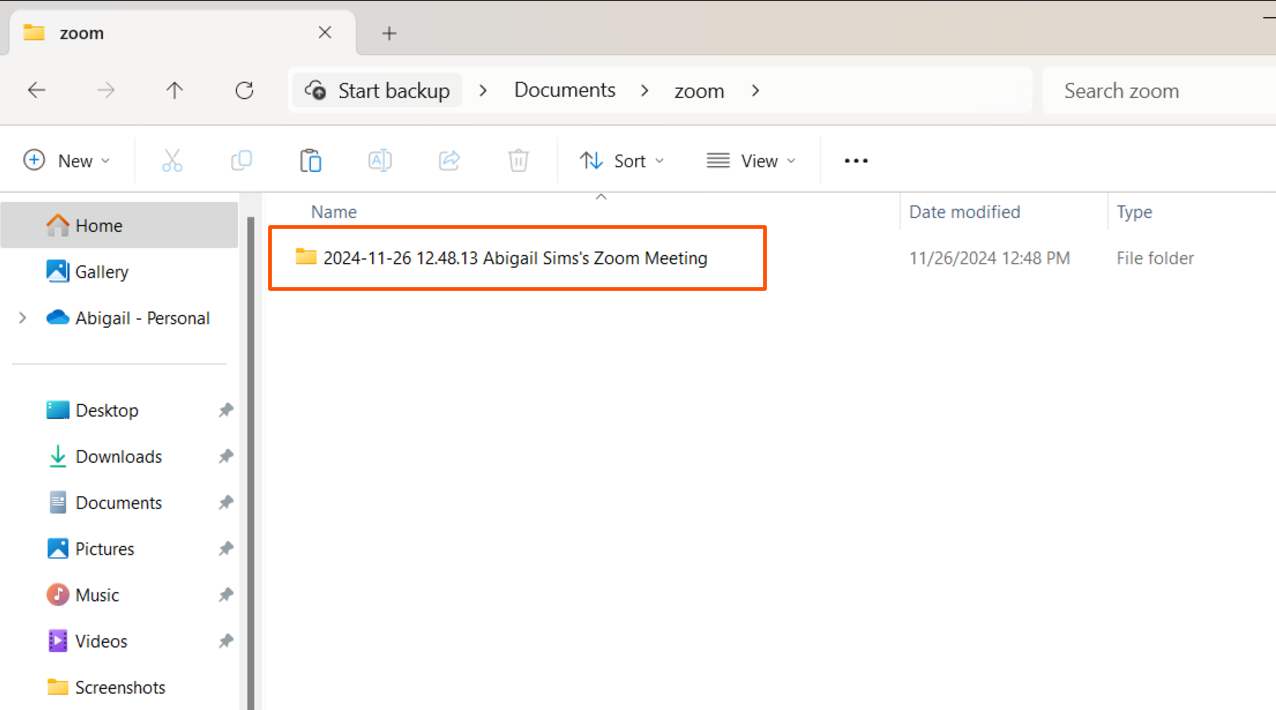Select Abigail - Personal OneDrive item
This screenshot has height=710, width=1276.
tap(142, 318)
